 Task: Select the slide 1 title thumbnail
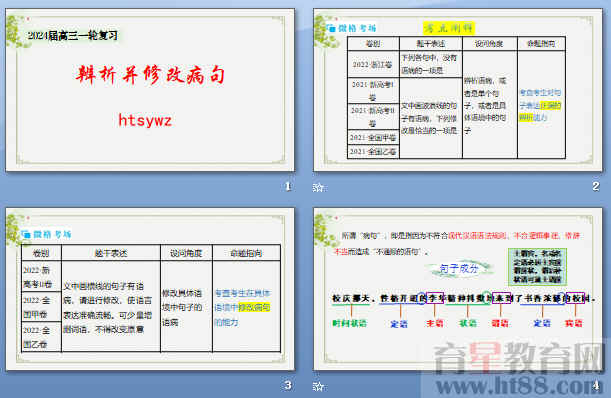pos(150,90)
